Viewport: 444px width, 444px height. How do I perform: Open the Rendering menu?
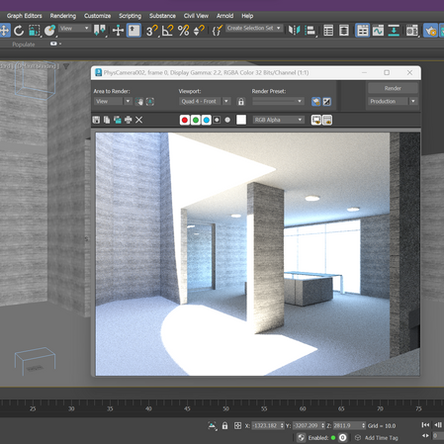(x=63, y=16)
